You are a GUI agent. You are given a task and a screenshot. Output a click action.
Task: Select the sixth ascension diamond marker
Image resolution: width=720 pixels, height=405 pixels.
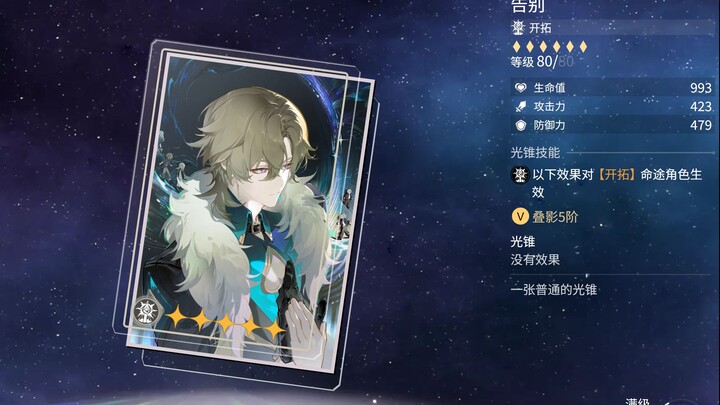[583, 46]
